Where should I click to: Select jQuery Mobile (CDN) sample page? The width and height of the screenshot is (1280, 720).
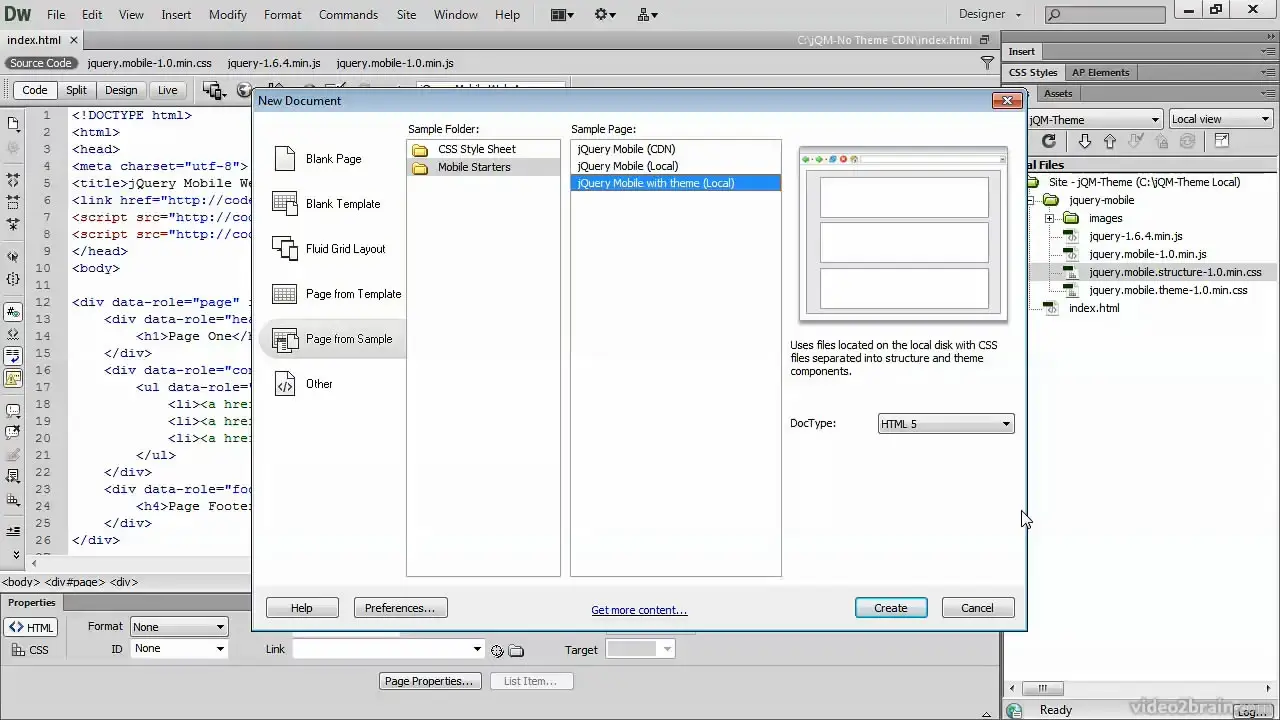626,149
